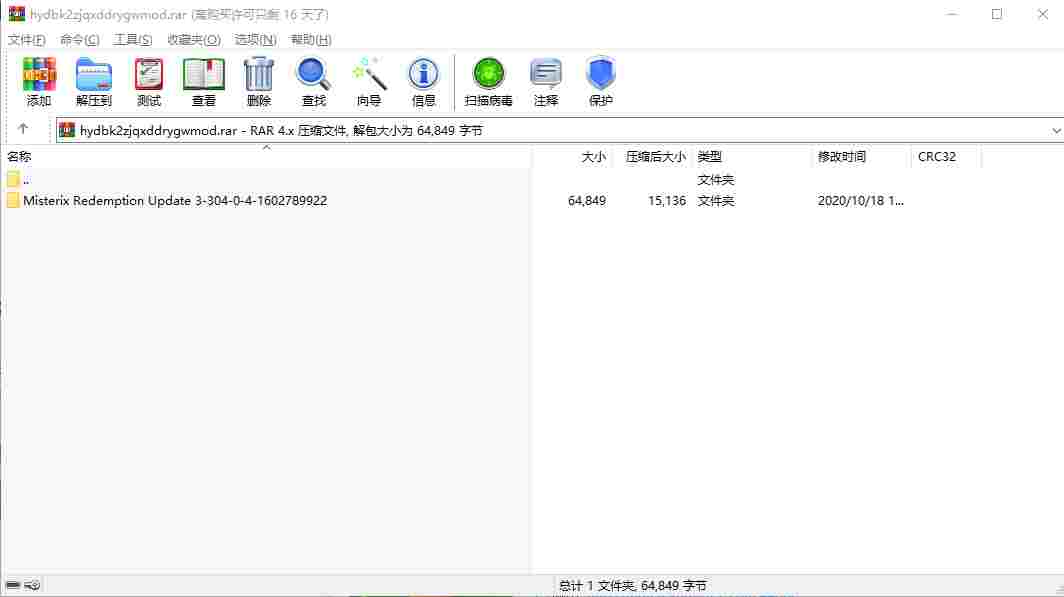The width and height of the screenshot is (1064, 597).
Task: Click the WinRAR title bar app icon
Action: click(x=16, y=14)
